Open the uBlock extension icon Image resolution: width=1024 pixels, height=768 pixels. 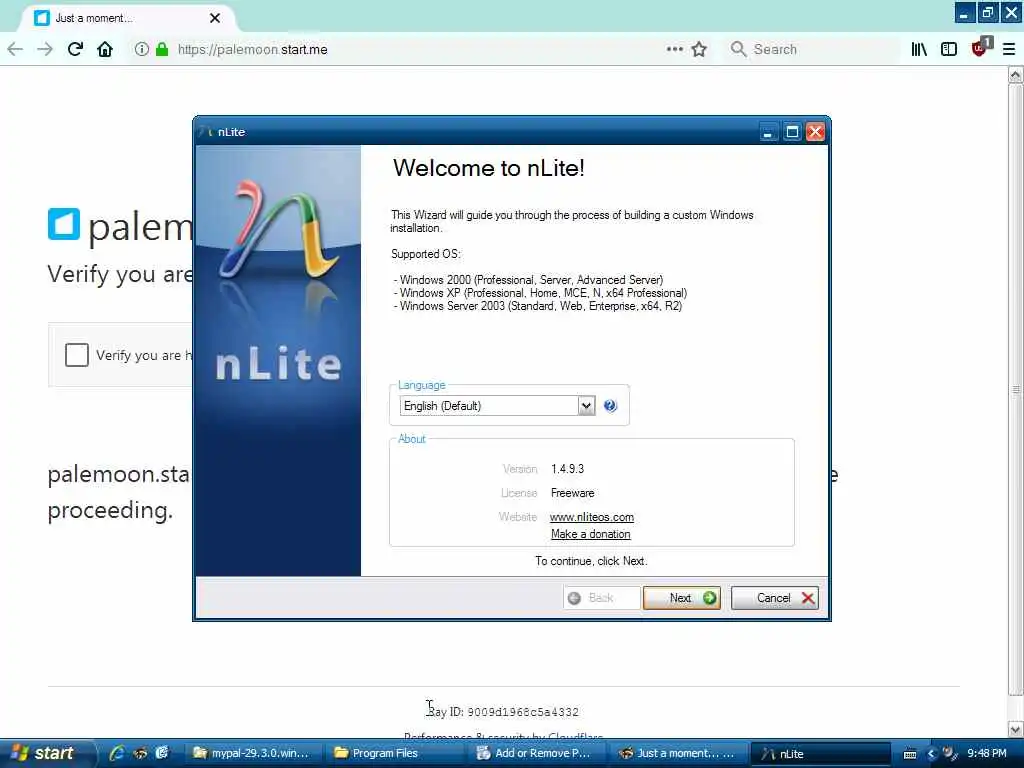coord(981,48)
